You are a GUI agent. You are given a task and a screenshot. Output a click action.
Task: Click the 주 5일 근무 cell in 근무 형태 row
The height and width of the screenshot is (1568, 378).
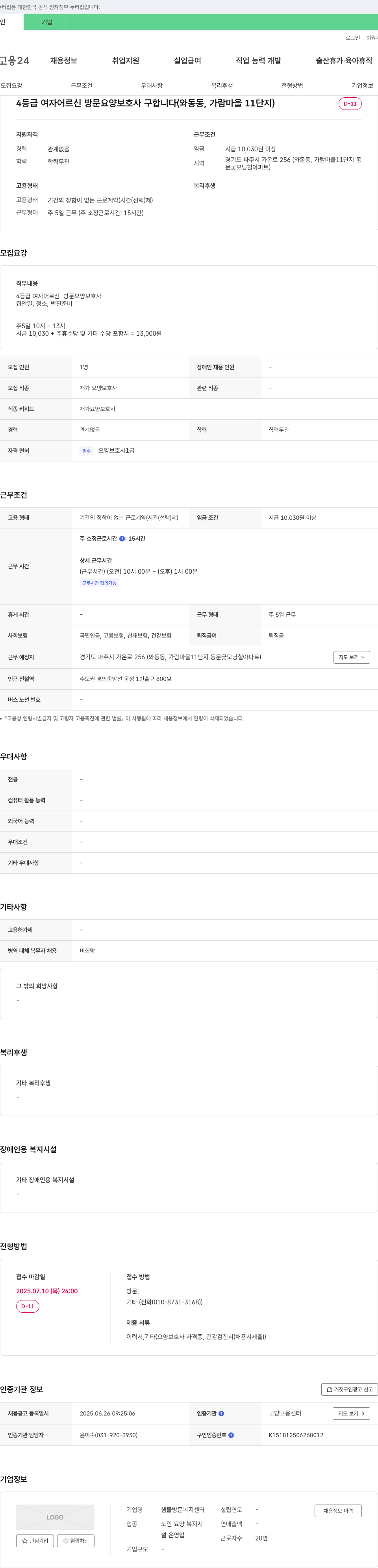pos(283,615)
